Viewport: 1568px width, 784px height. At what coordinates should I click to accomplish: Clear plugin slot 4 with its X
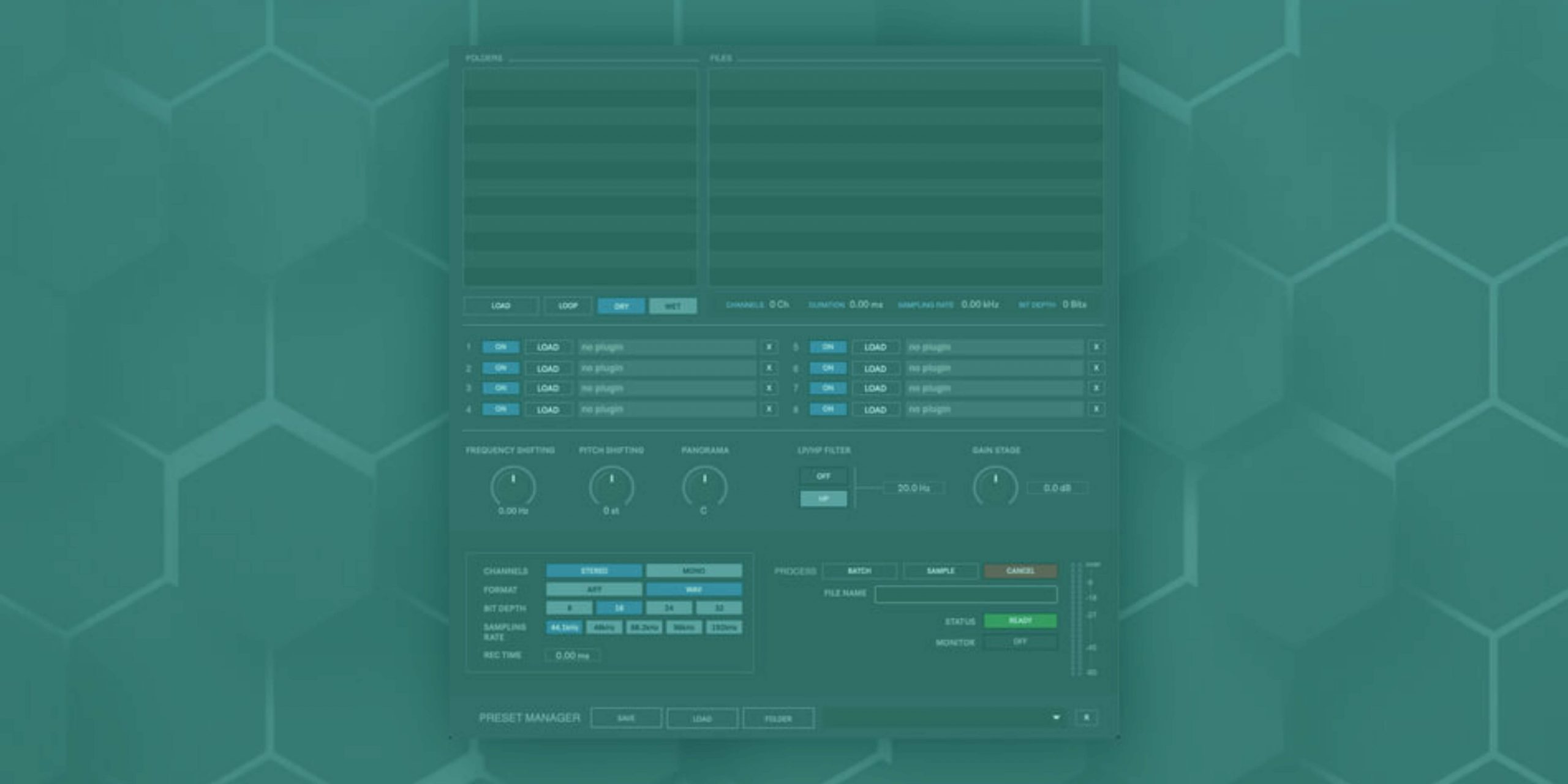coord(769,409)
